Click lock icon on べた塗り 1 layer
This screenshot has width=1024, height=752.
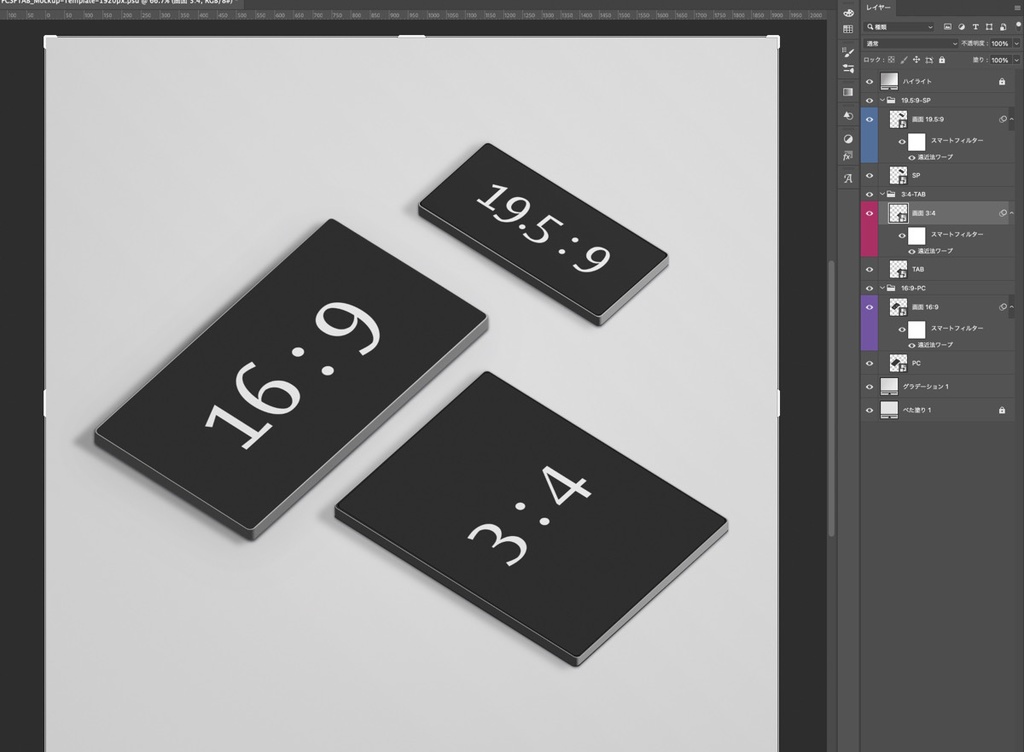tap(1002, 410)
